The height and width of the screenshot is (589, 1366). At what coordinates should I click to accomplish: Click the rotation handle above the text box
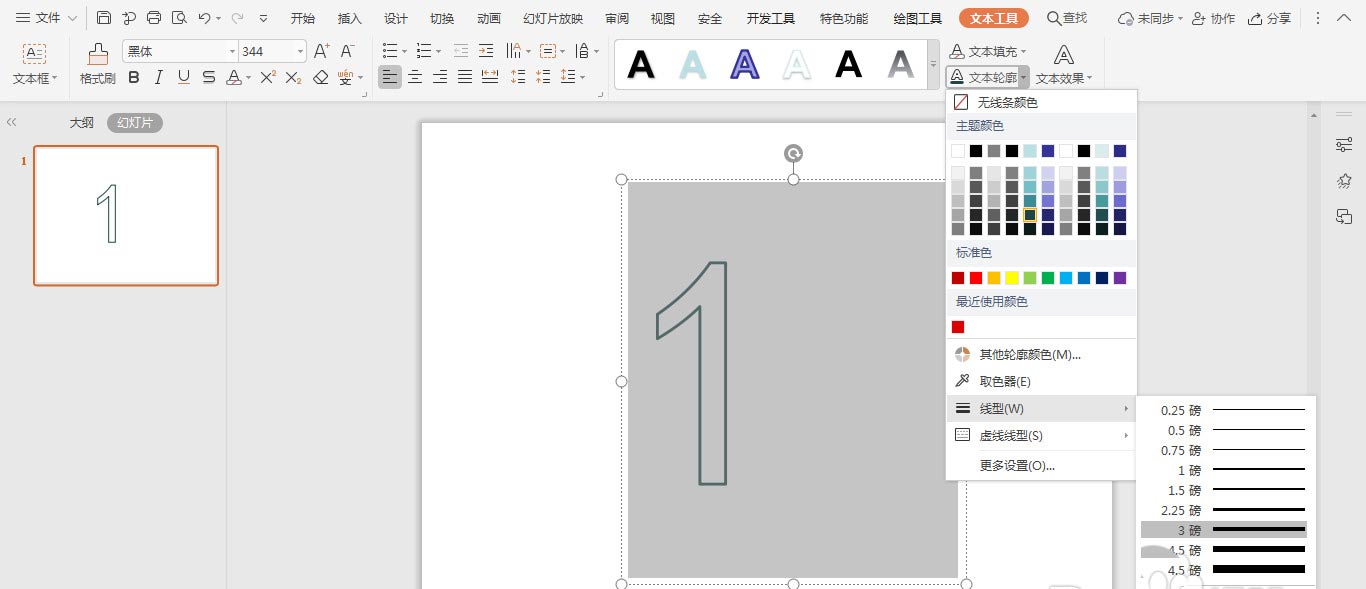(793, 153)
